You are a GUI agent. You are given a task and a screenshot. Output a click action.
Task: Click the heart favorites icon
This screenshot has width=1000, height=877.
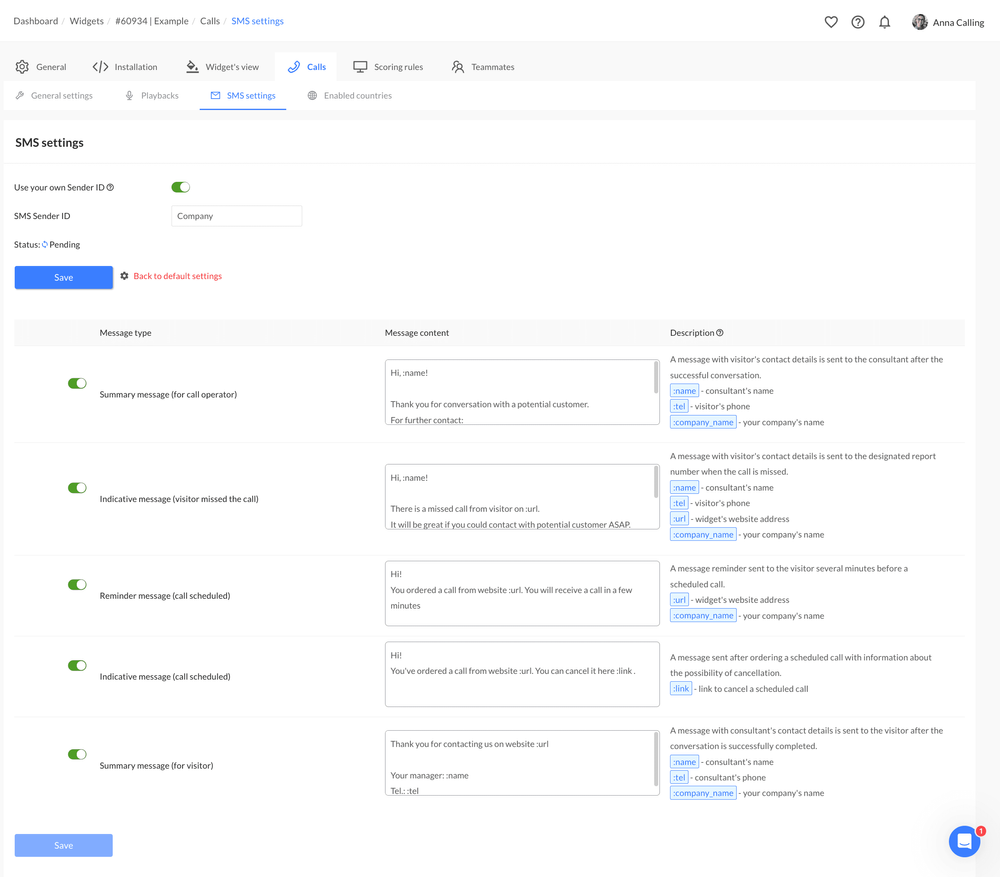point(831,21)
